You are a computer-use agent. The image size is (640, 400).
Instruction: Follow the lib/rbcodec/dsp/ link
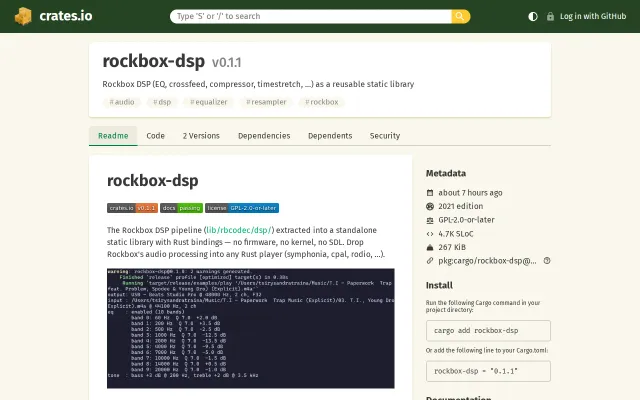tap(239, 230)
